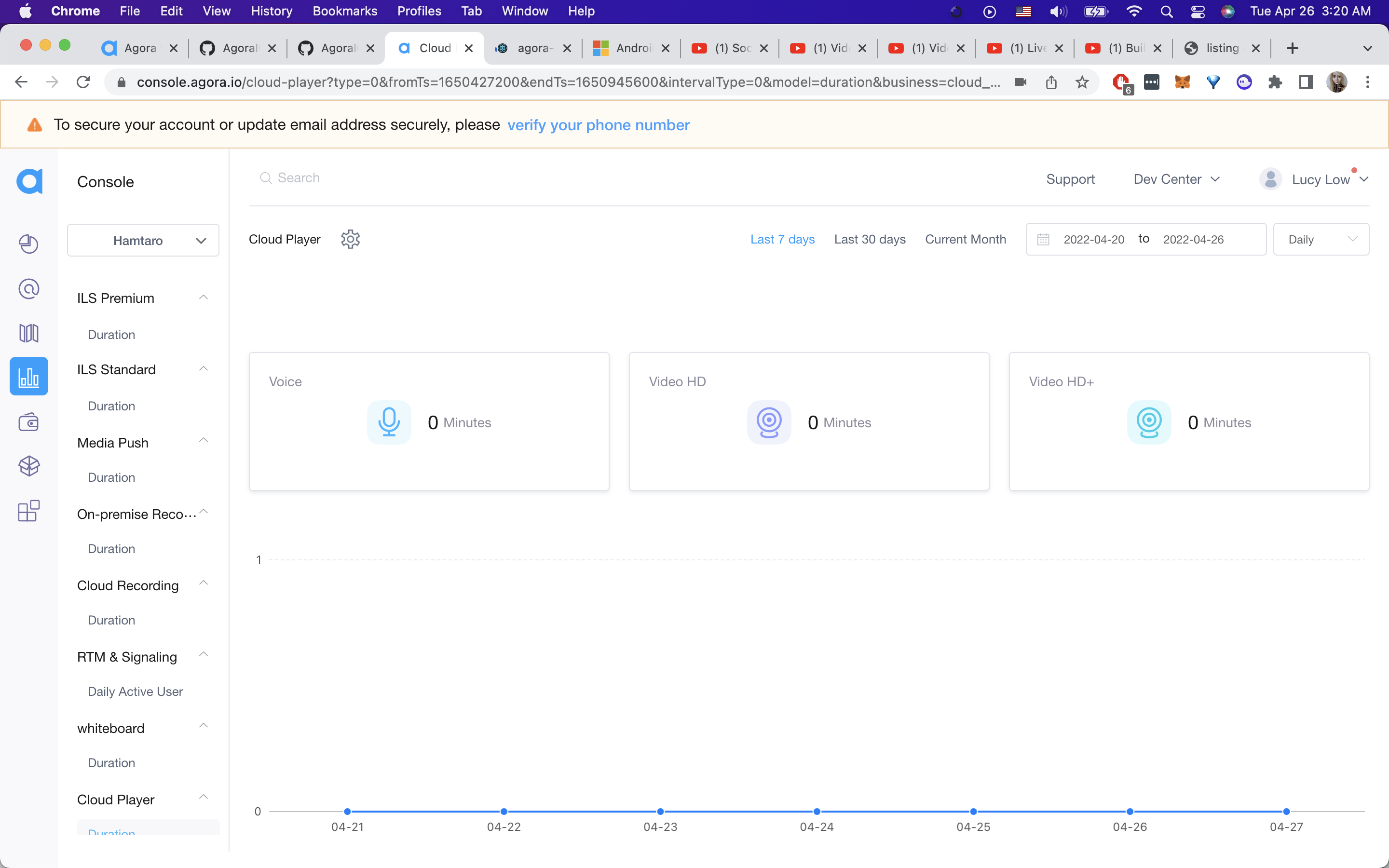The image size is (1389, 868).
Task: Open the pie chart overview sidebar icon
Action: [29, 244]
